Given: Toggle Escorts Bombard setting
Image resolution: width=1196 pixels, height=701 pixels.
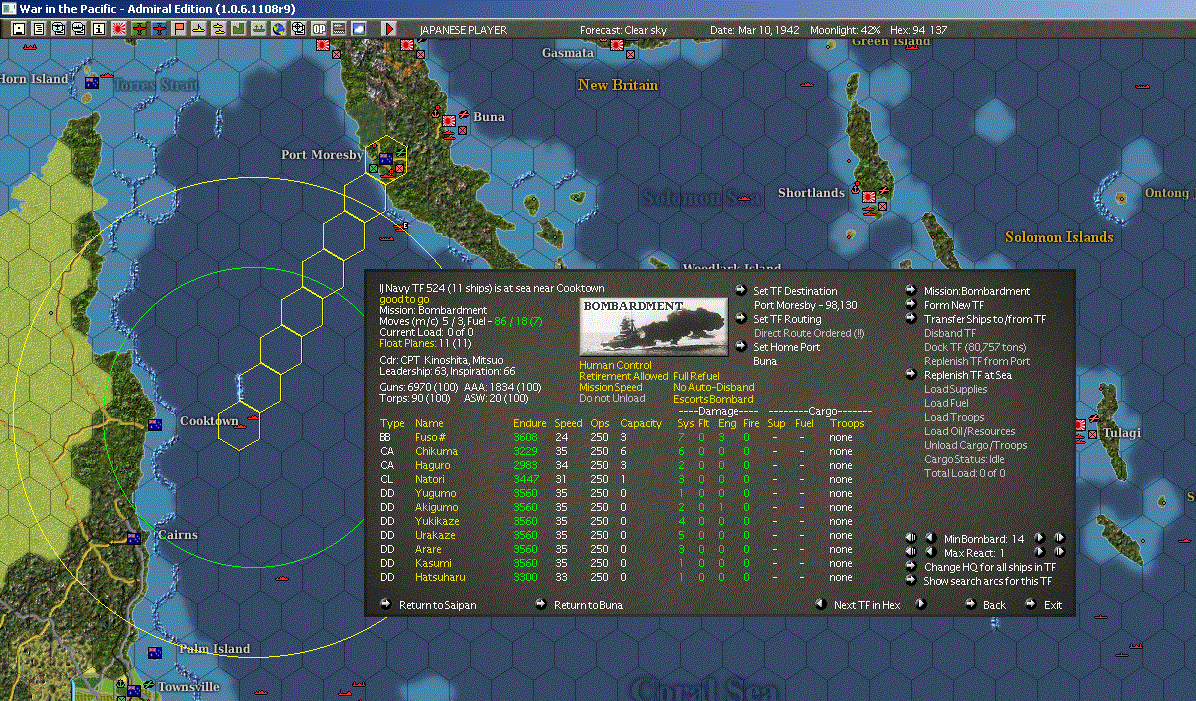Looking at the screenshot, I should click(712, 399).
